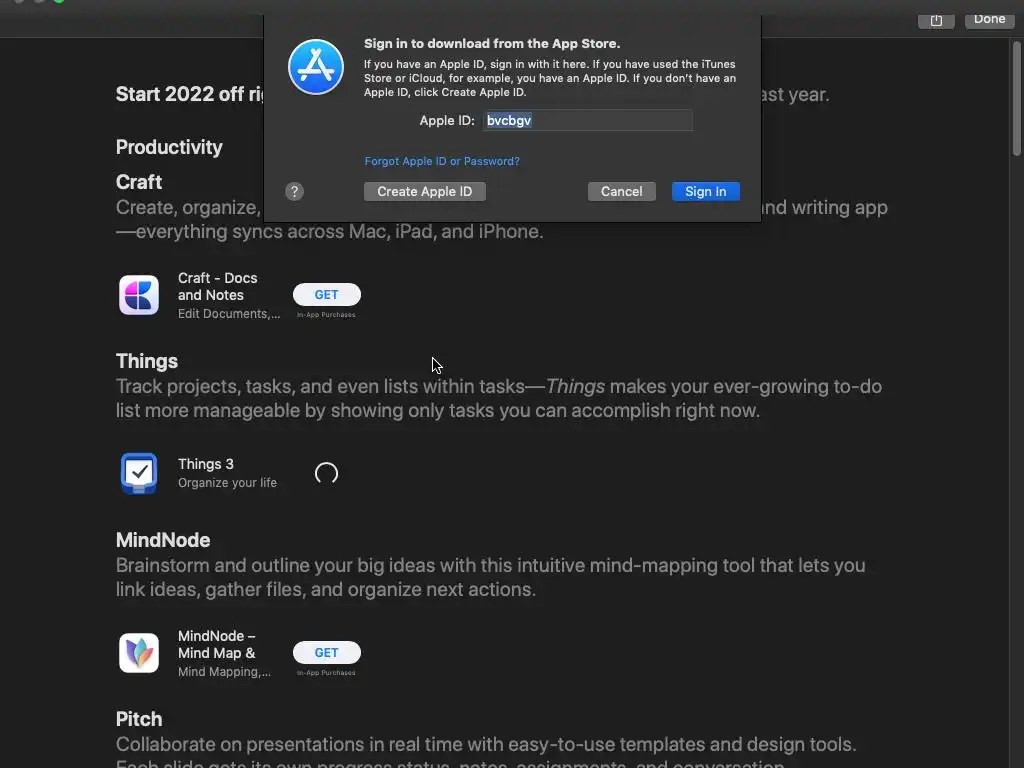Viewport: 1024px width, 768px height.
Task: Open the Things 3 app icon
Action: [x=138, y=473]
